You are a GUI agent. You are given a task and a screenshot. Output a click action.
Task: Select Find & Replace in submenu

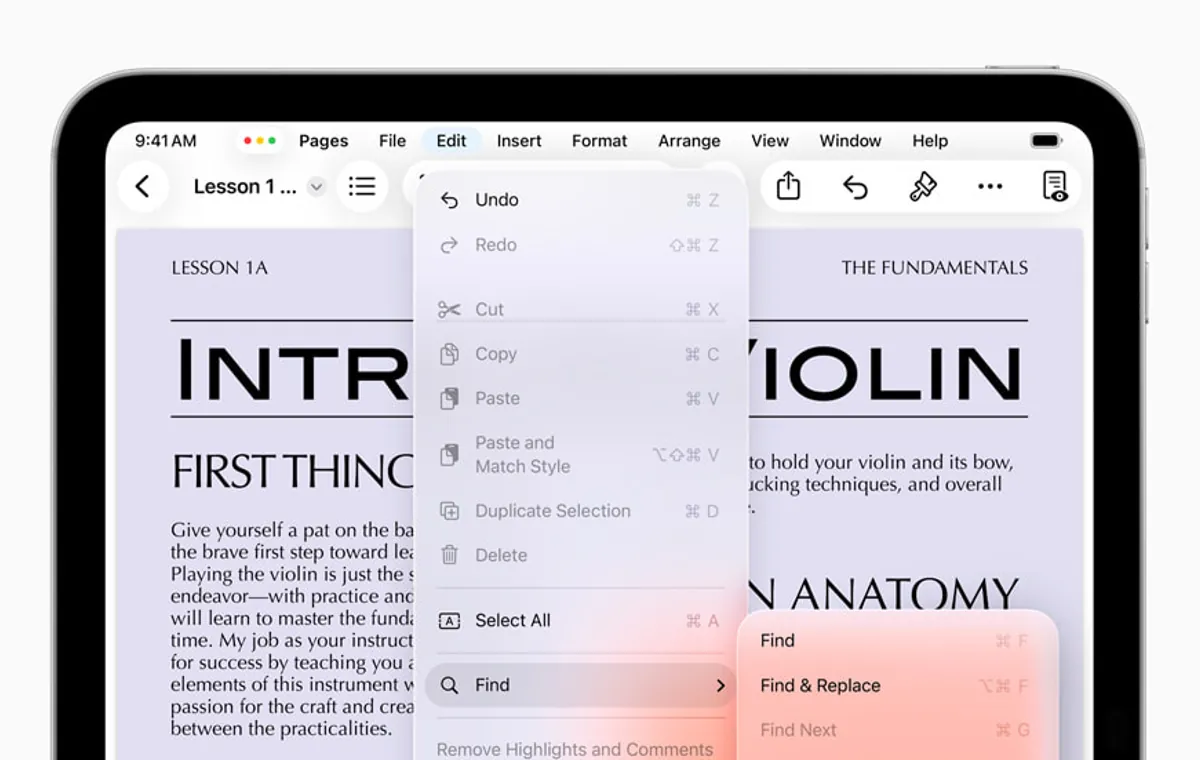pyautogui.click(x=820, y=685)
